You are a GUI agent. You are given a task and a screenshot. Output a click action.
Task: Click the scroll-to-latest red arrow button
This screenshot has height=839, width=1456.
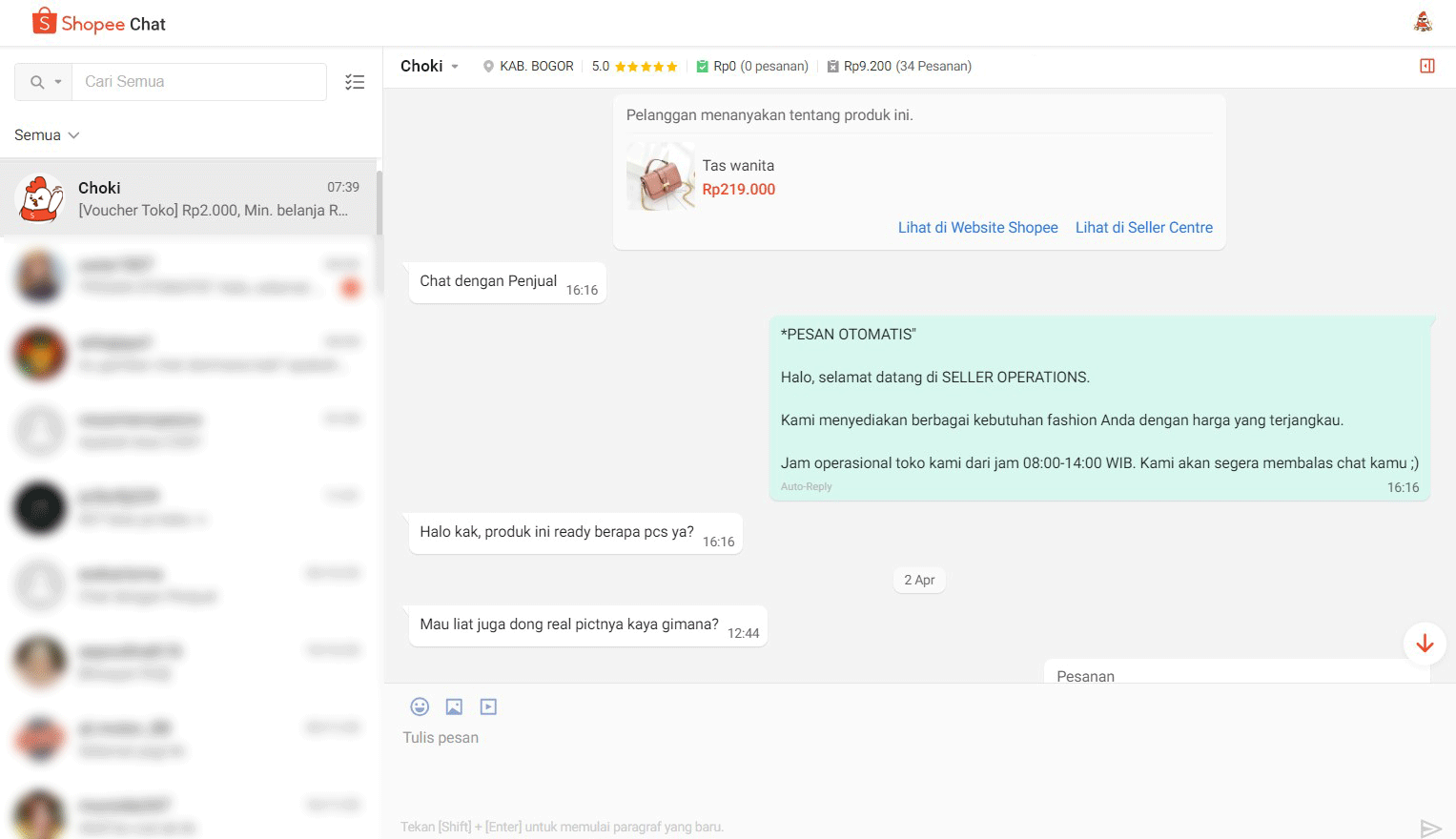click(x=1424, y=644)
